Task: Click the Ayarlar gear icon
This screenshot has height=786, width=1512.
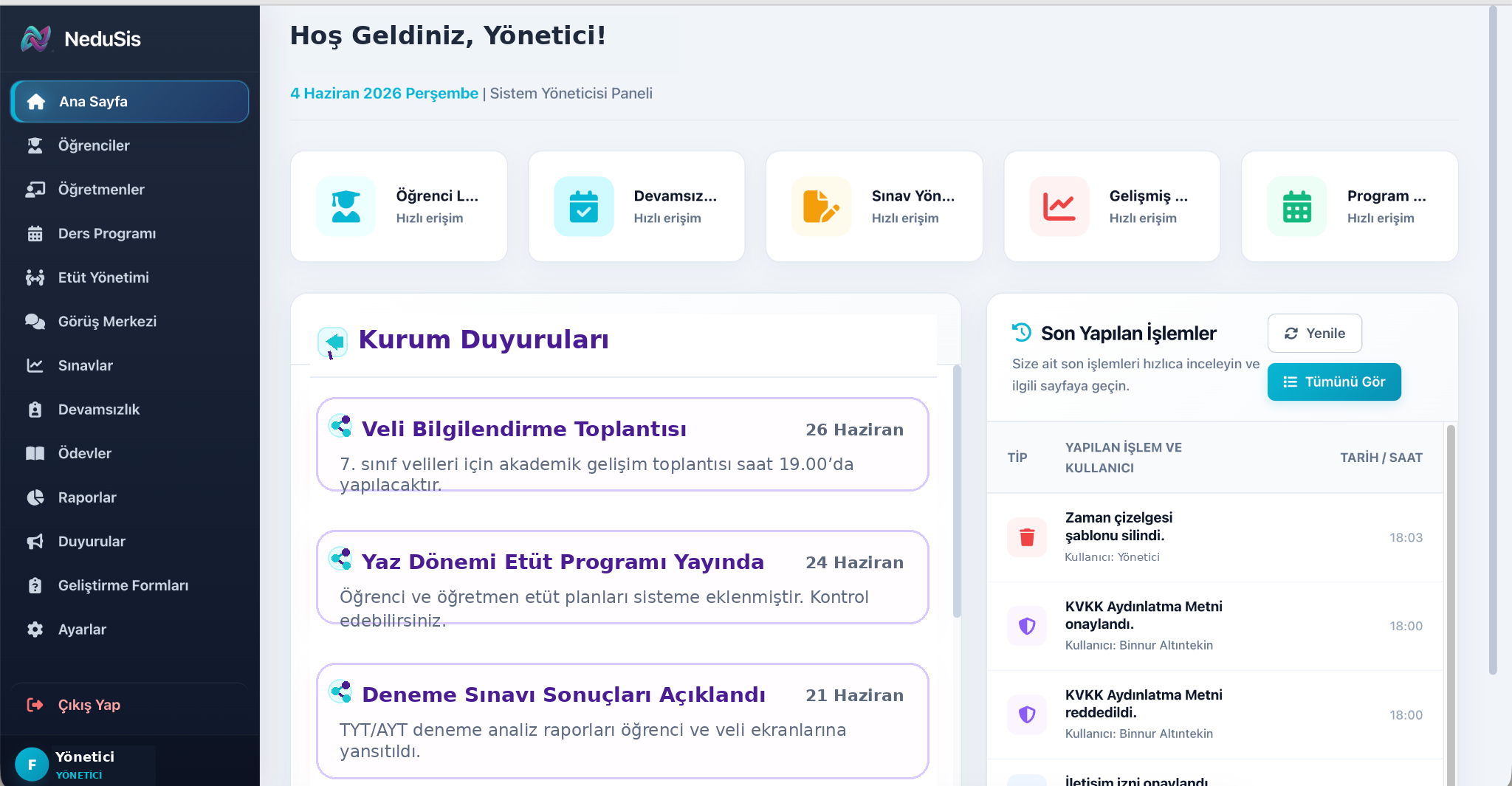Action: click(x=35, y=630)
